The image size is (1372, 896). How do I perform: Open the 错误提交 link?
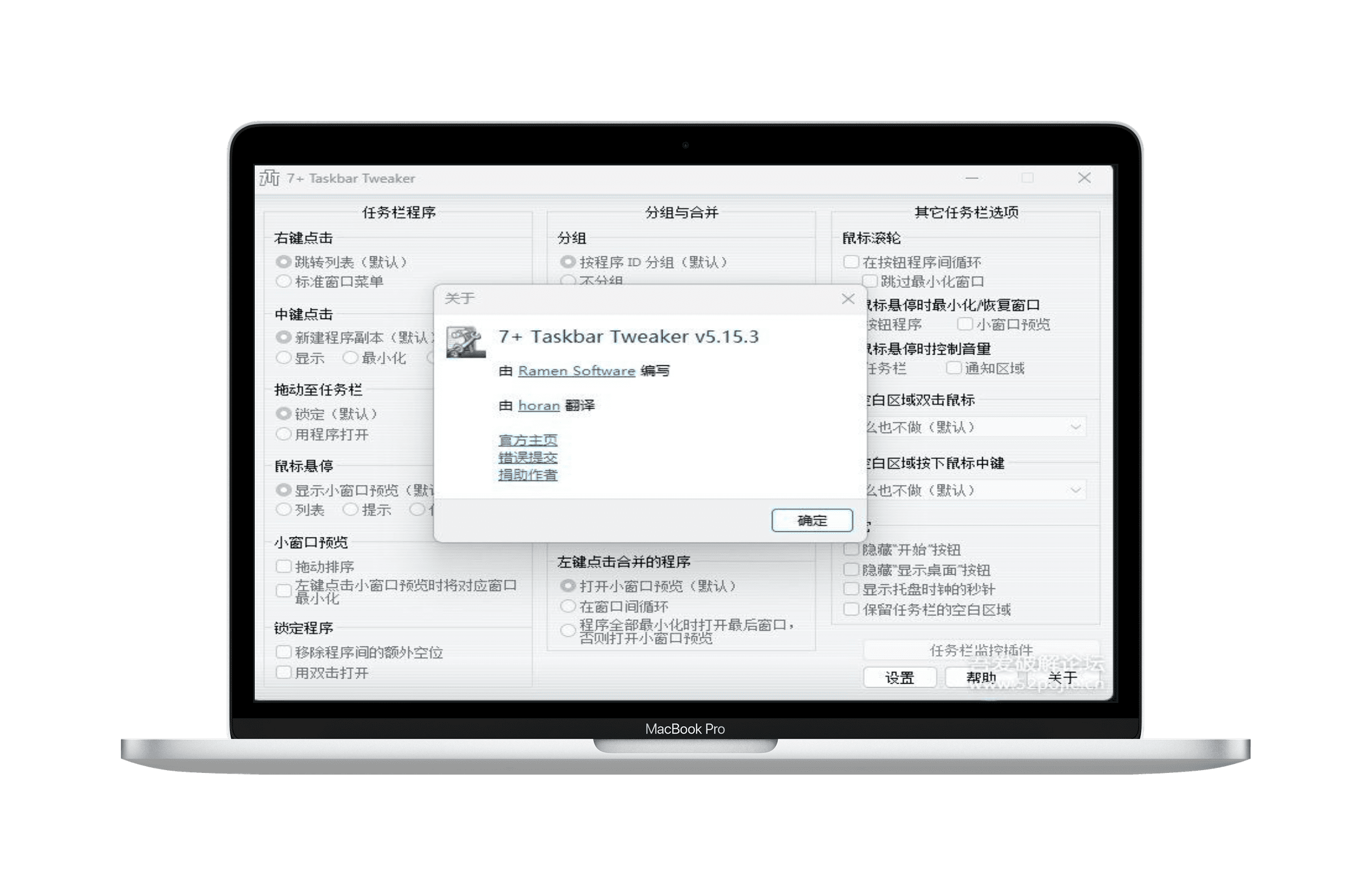coord(528,457)
